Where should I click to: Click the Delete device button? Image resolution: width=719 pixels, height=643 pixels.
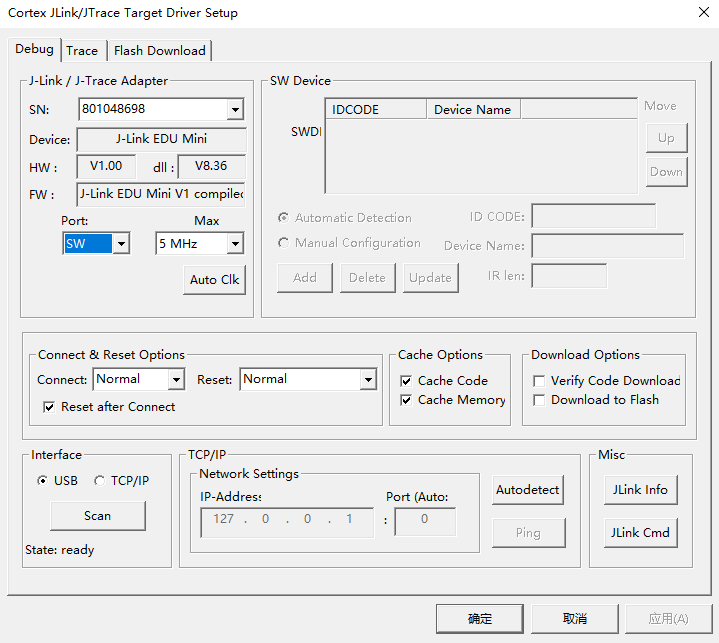(367, 278)
